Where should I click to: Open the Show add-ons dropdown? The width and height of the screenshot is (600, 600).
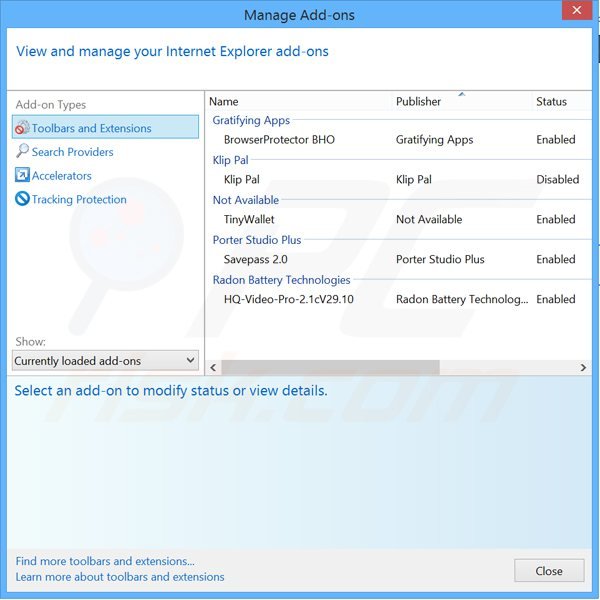click(x=105, y=361)
